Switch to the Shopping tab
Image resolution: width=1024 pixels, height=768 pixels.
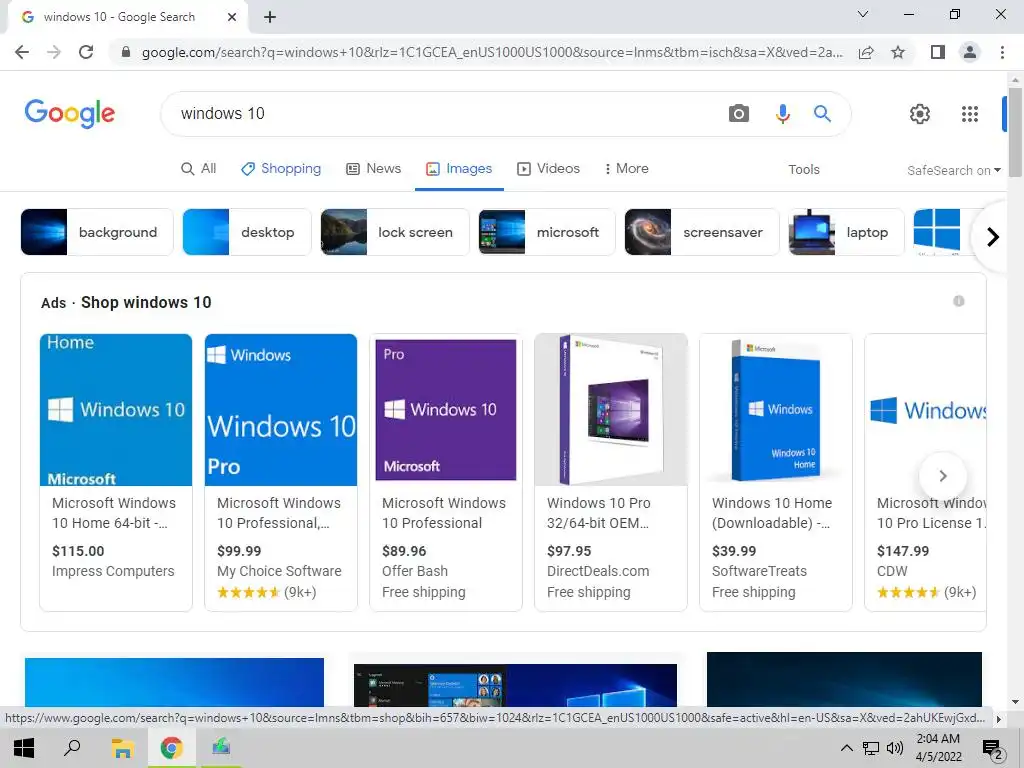[281, 168]
